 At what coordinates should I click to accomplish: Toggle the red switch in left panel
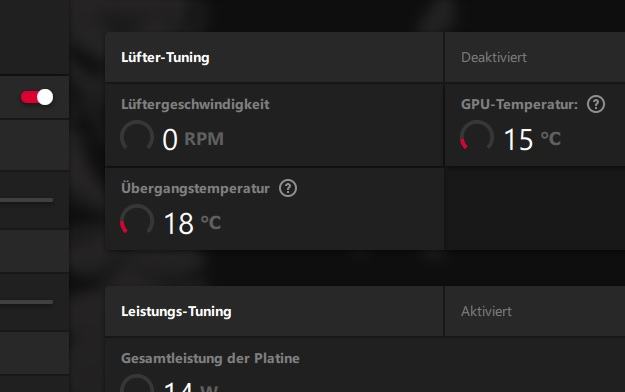[37, 97]
